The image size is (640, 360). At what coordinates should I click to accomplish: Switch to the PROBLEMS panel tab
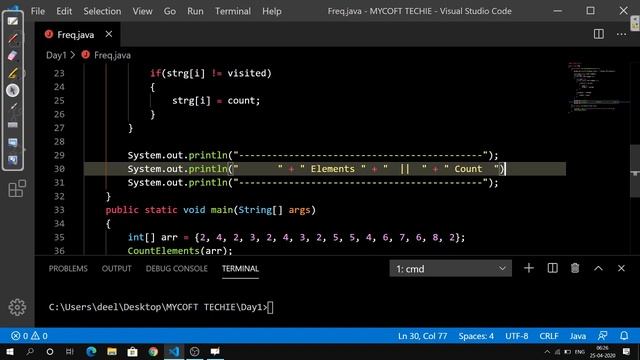pos(68,269)
